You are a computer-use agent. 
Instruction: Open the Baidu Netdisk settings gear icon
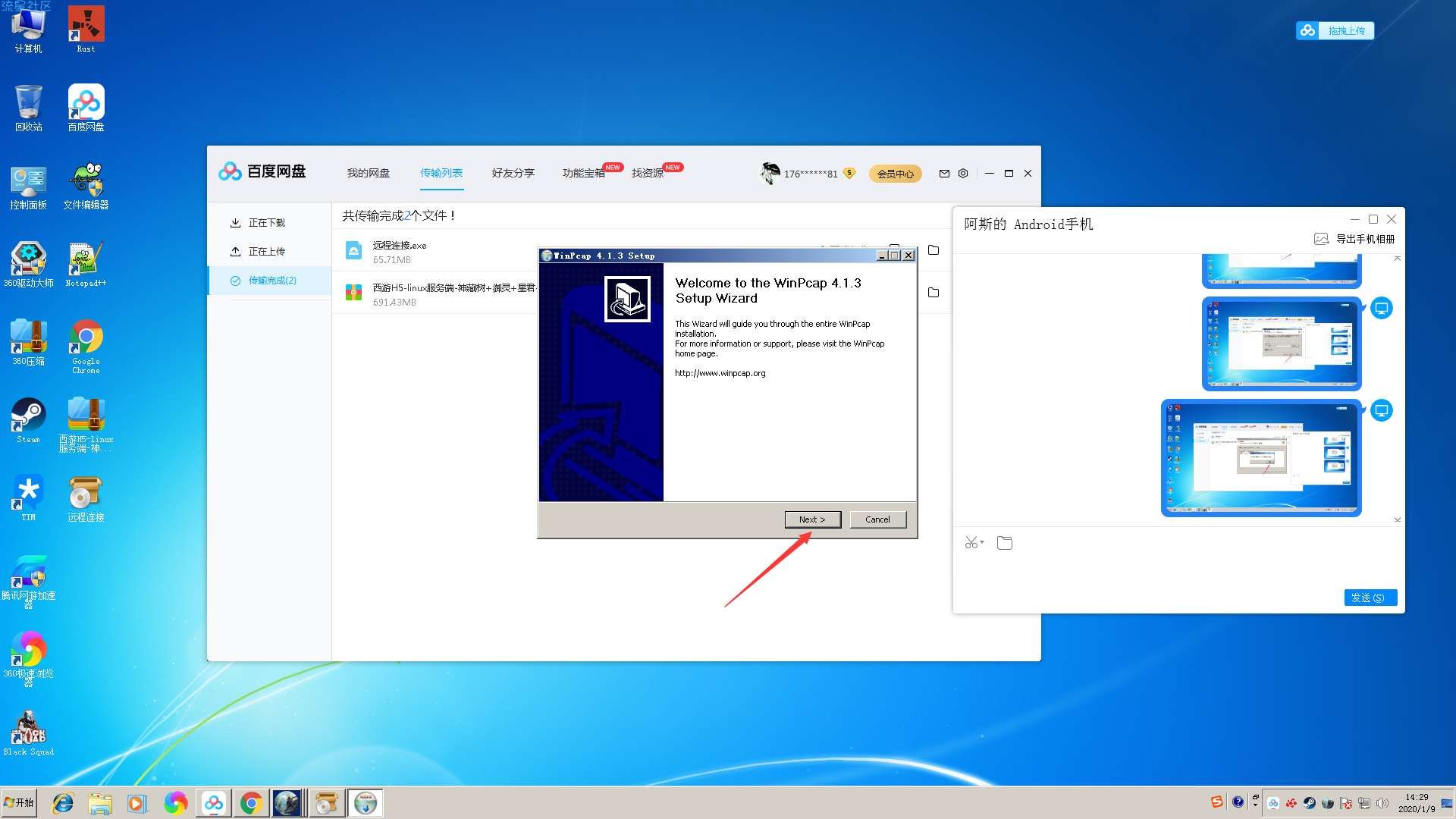(963, 173)
